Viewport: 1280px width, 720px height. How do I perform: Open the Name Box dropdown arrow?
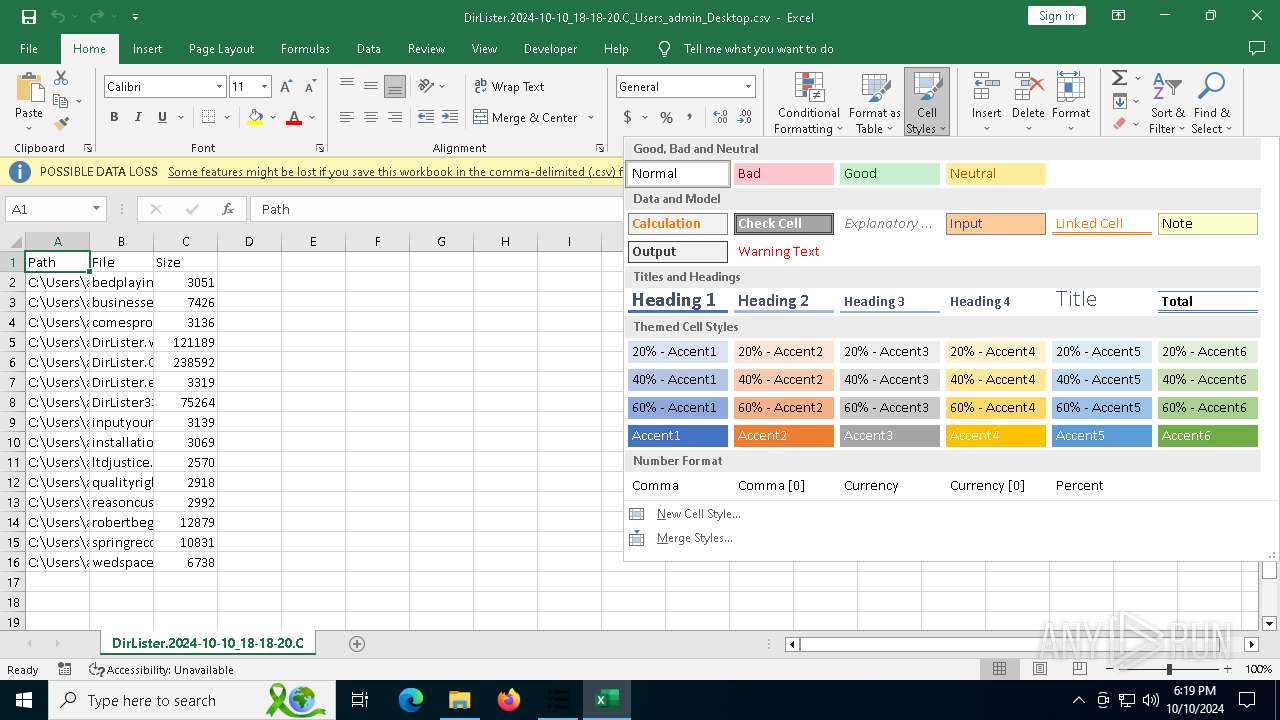pyautogui.click(x=96, y=209)
